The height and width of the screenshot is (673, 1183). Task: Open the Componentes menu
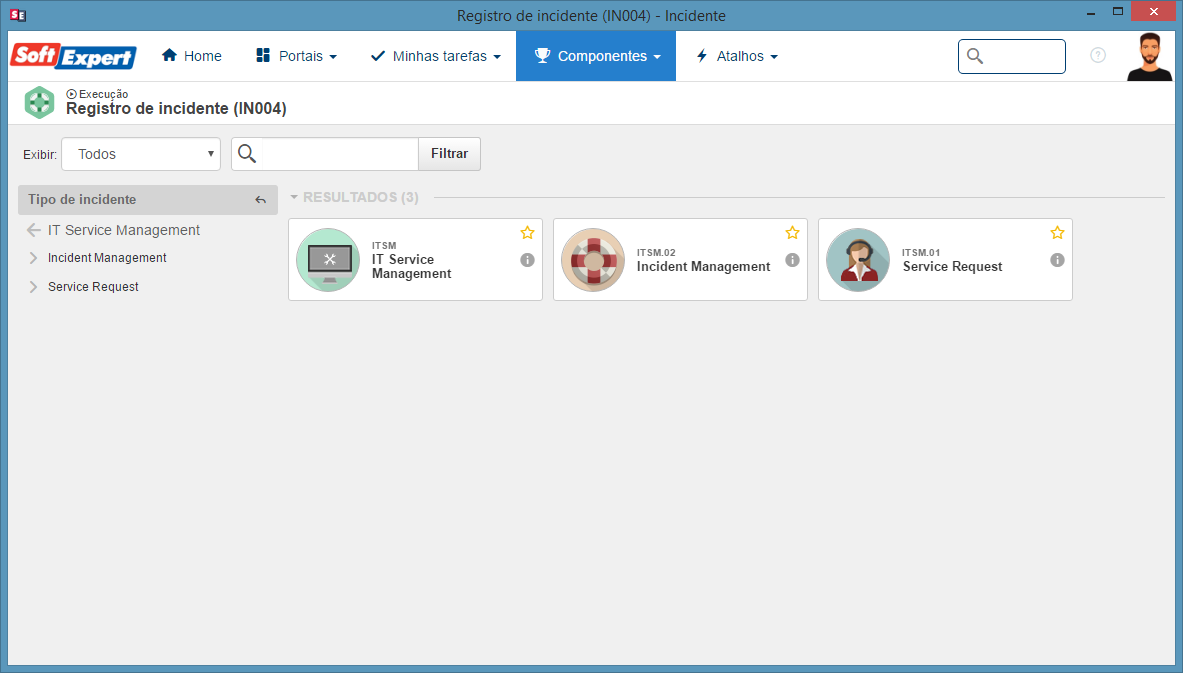(596, 56)
